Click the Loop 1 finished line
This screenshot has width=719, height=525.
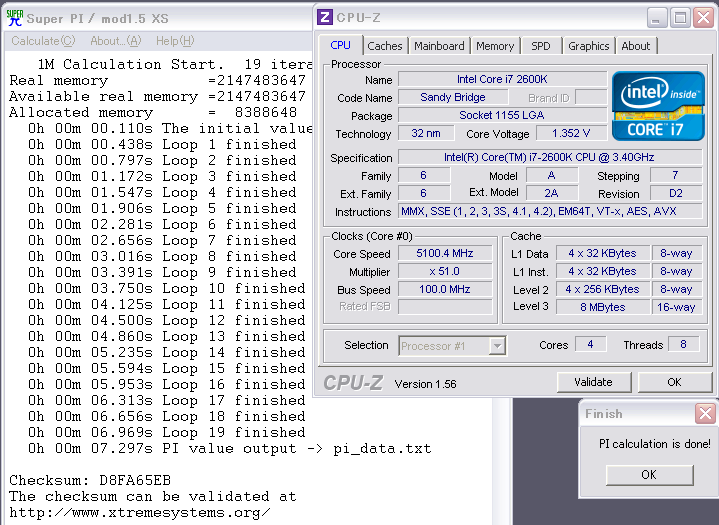(x=162, y=144)
